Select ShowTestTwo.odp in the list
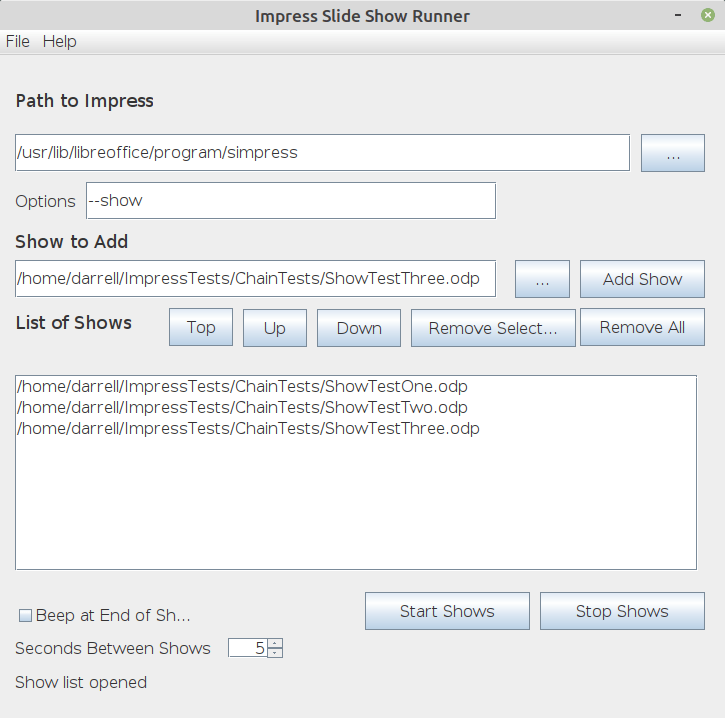This screenshot has height=718, width=725. pyautogui.click(x=244, y=407)
